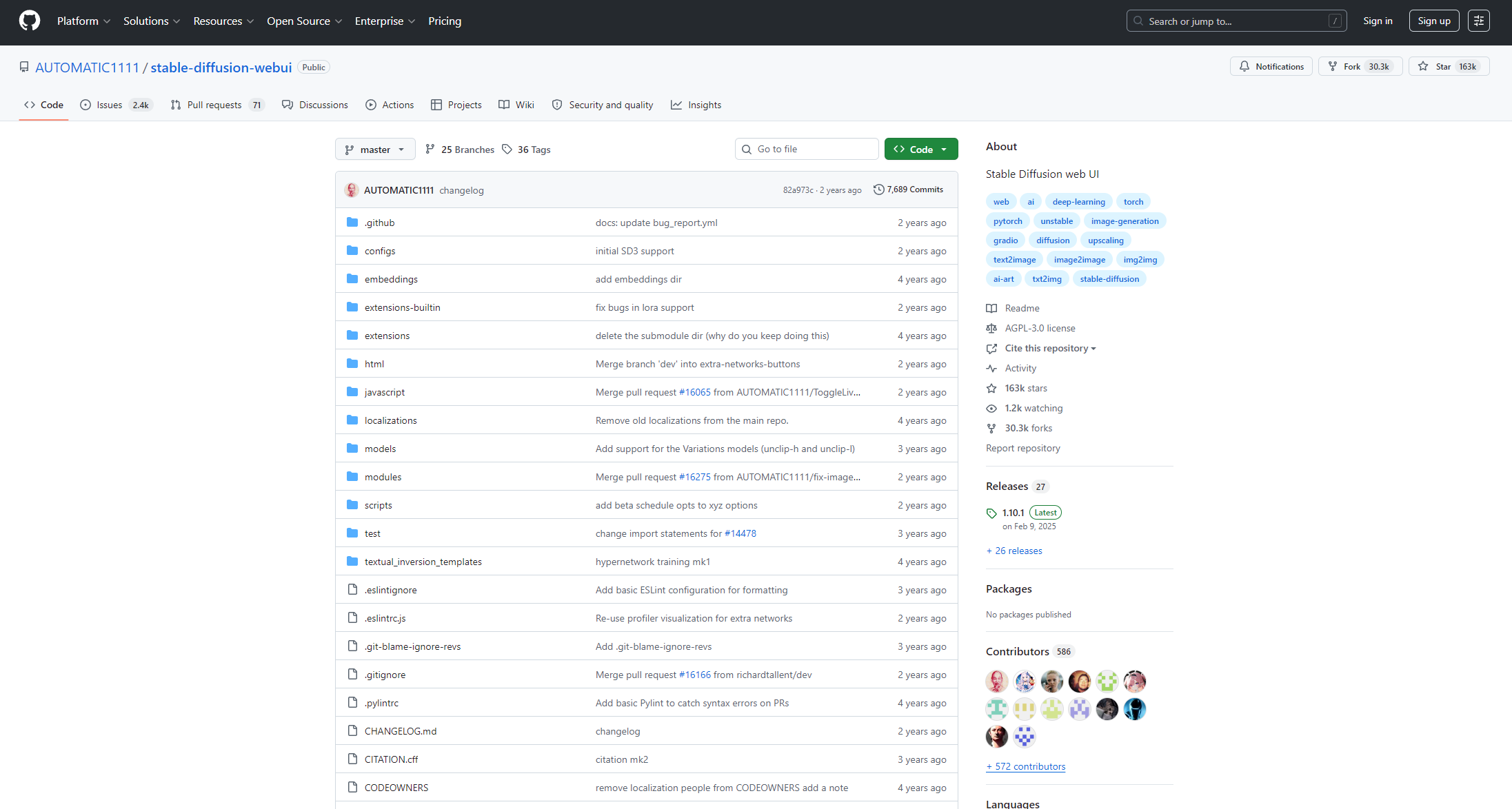This screenshot has height=809, width=1512.
Task: Open the javascript folder icon
Action: click(x=352, y=391)
